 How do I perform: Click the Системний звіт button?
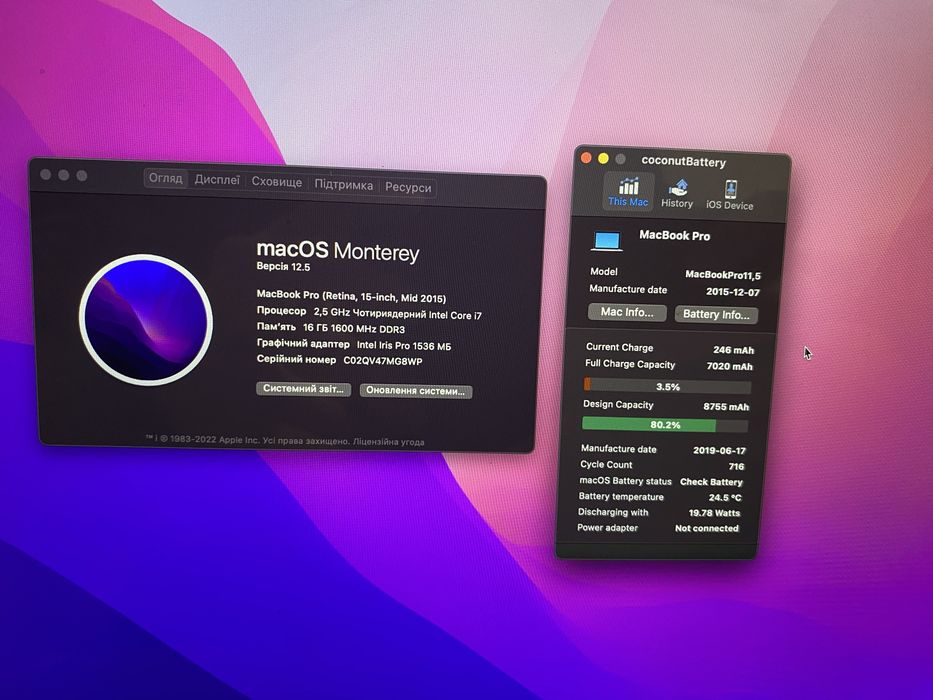pyautogui.click(x=303, y=389)
